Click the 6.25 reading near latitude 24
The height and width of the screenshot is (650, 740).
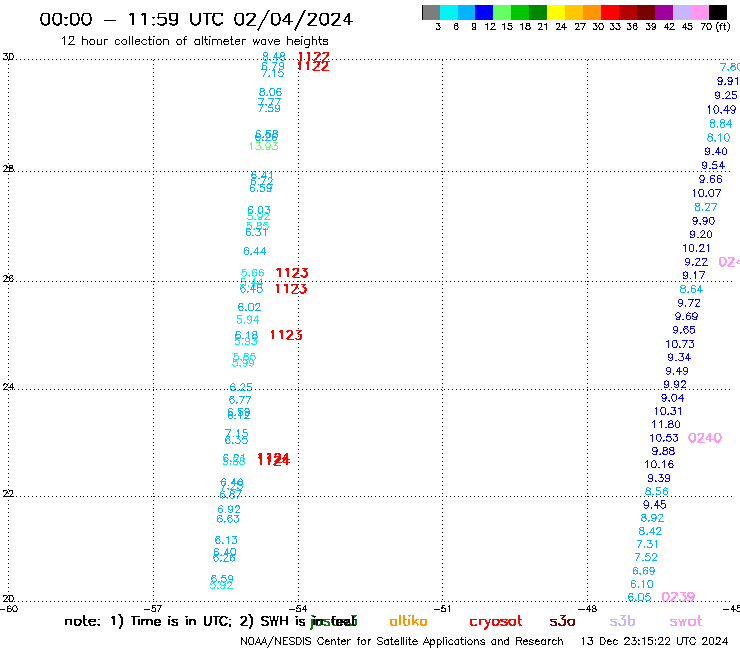click(241, 388)
